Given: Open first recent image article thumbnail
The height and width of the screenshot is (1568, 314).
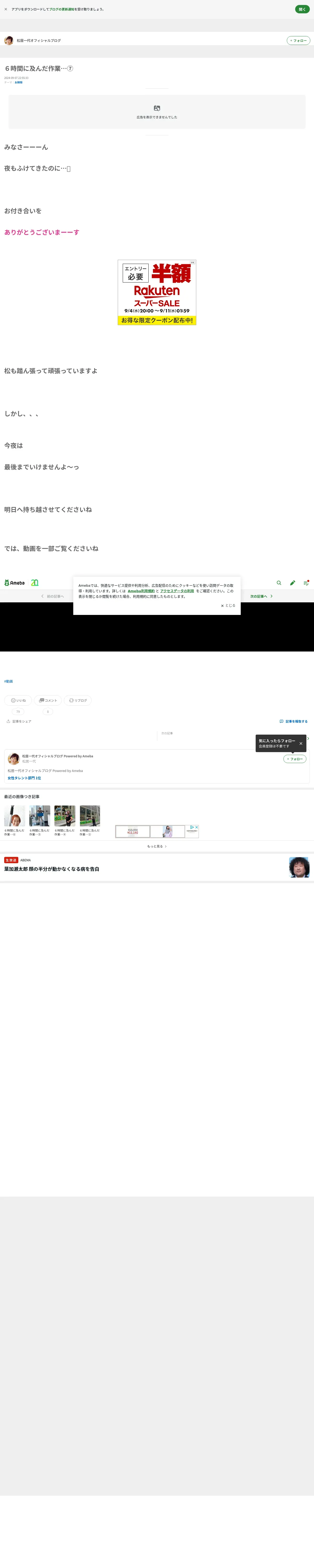Looking at the screenshot, I should tap(15, 816).
